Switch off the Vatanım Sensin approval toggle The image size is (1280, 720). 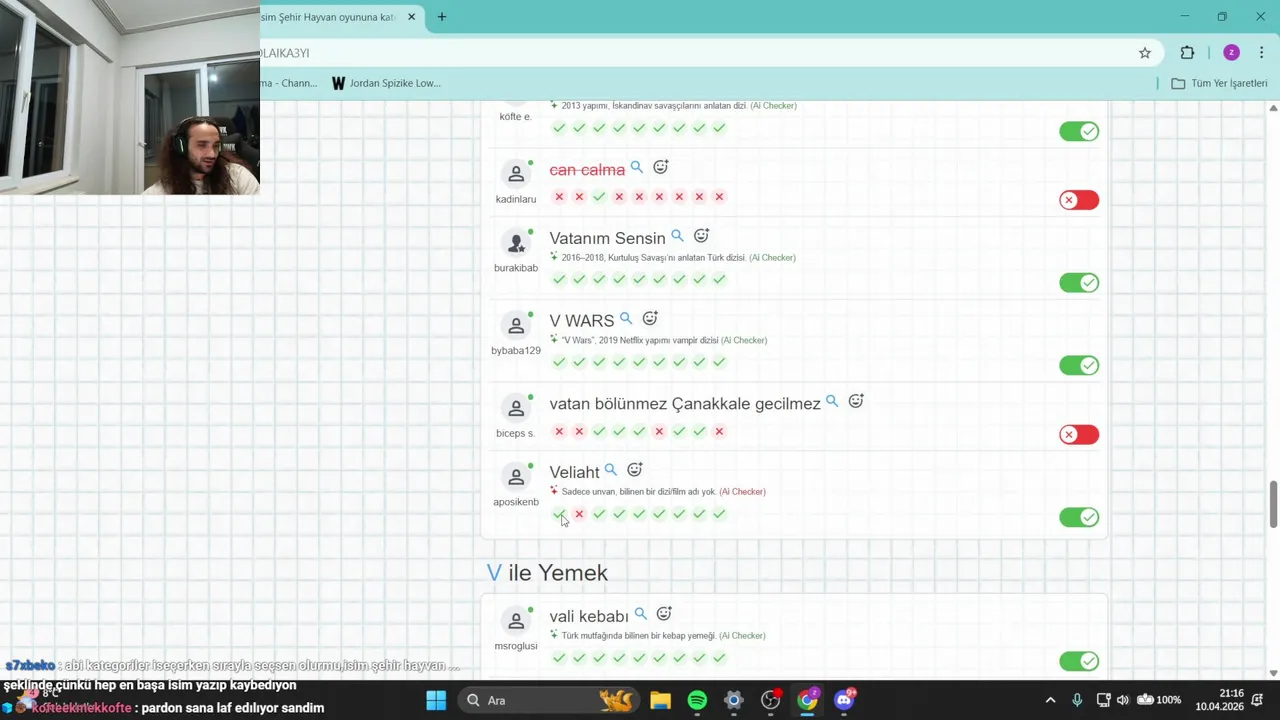pos(1079,283)
